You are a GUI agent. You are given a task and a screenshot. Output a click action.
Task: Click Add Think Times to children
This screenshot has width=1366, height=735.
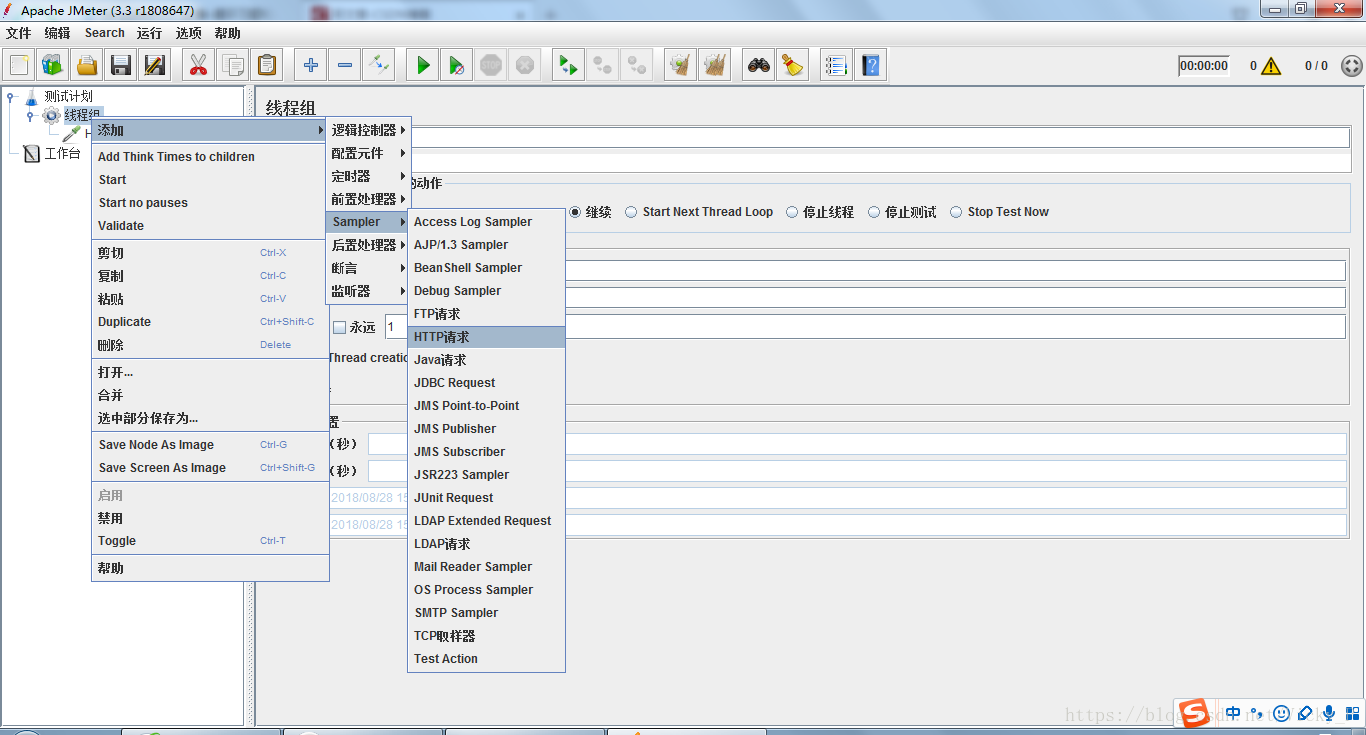(x=210, y=157)
